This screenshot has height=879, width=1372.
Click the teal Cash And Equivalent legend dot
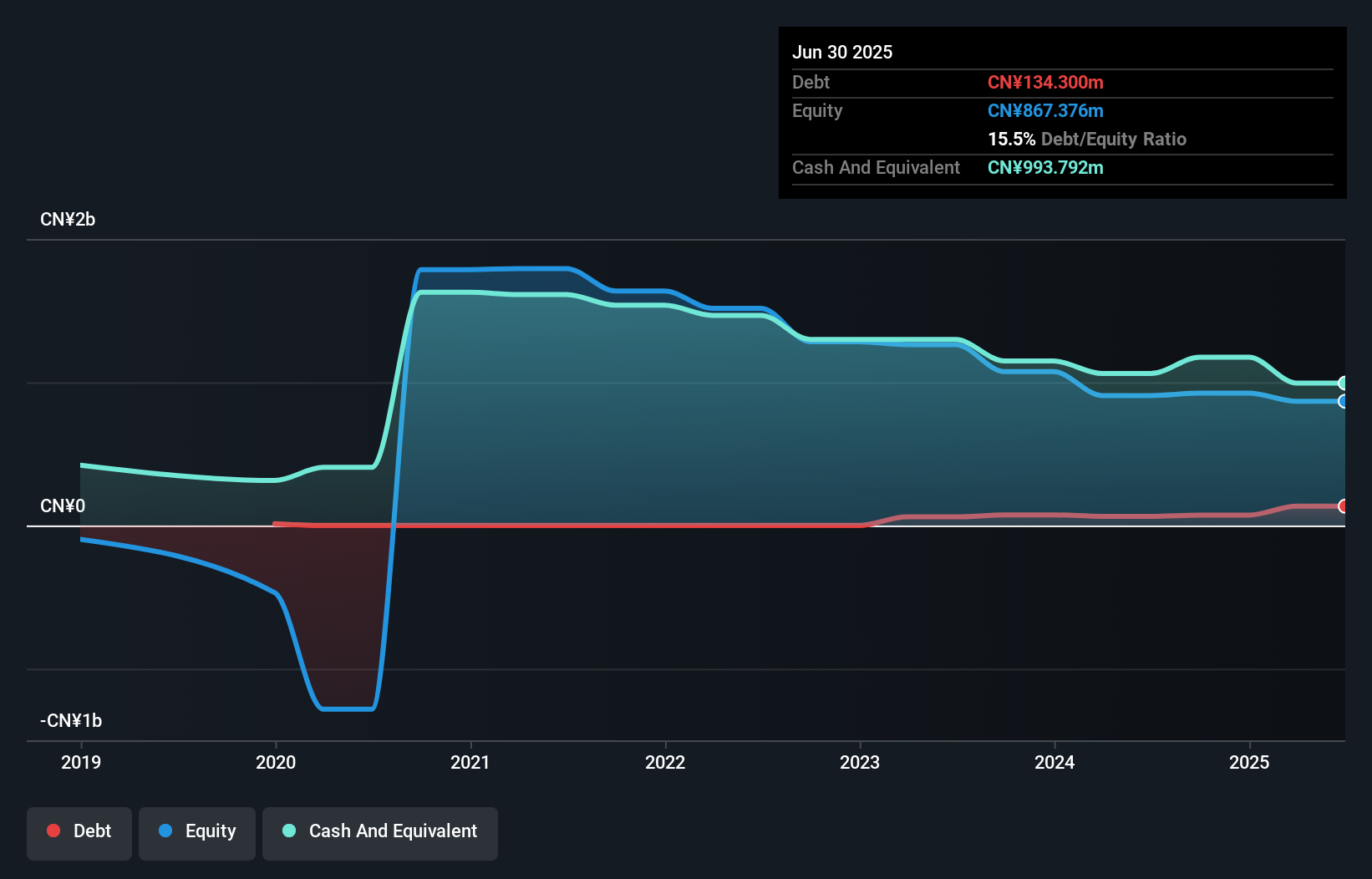(x=288, y=831)
